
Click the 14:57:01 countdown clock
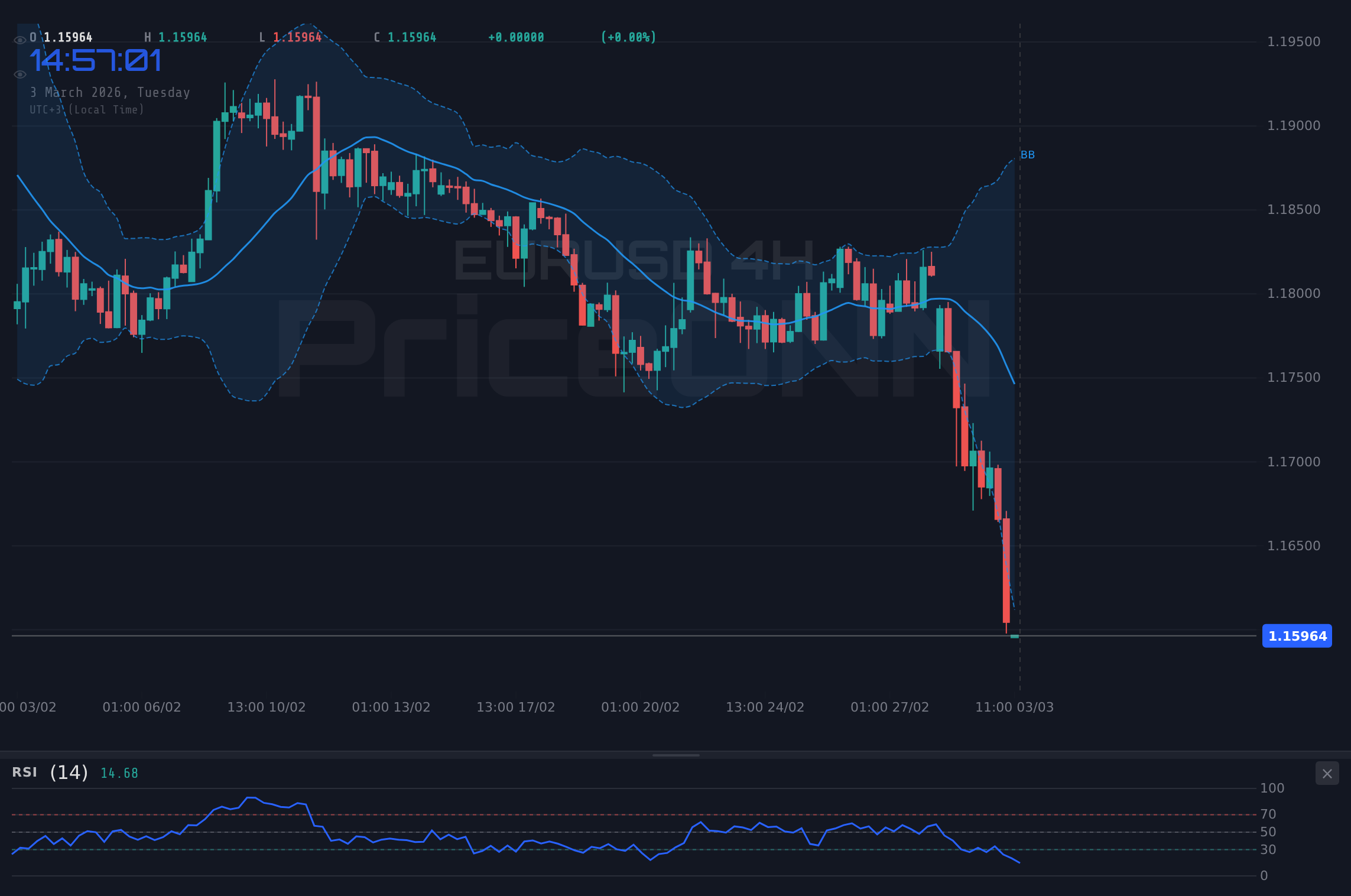tap(96, 60)
